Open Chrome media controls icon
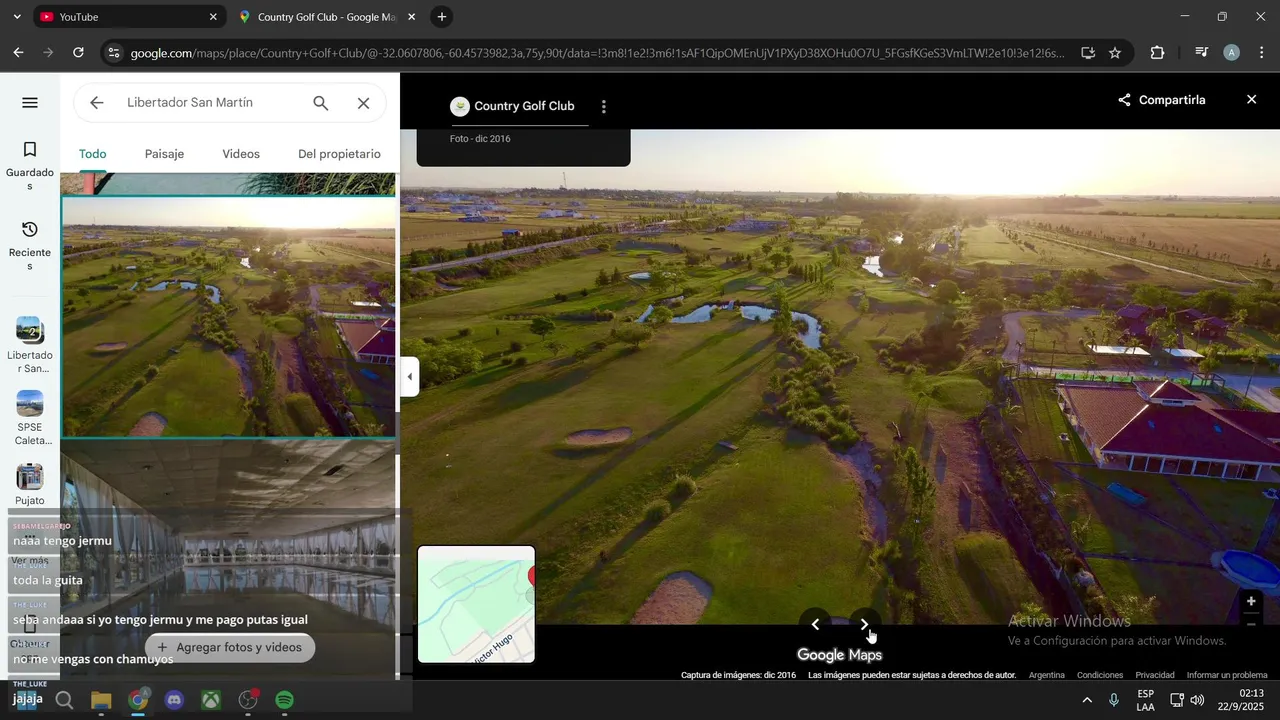 click(x=1202, y=53)
